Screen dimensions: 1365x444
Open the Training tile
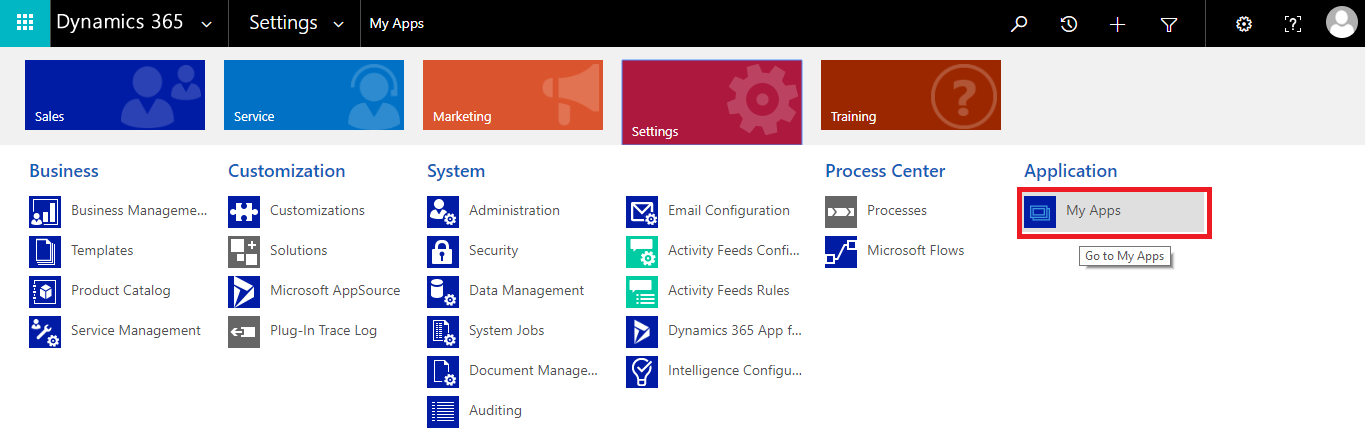911,95
